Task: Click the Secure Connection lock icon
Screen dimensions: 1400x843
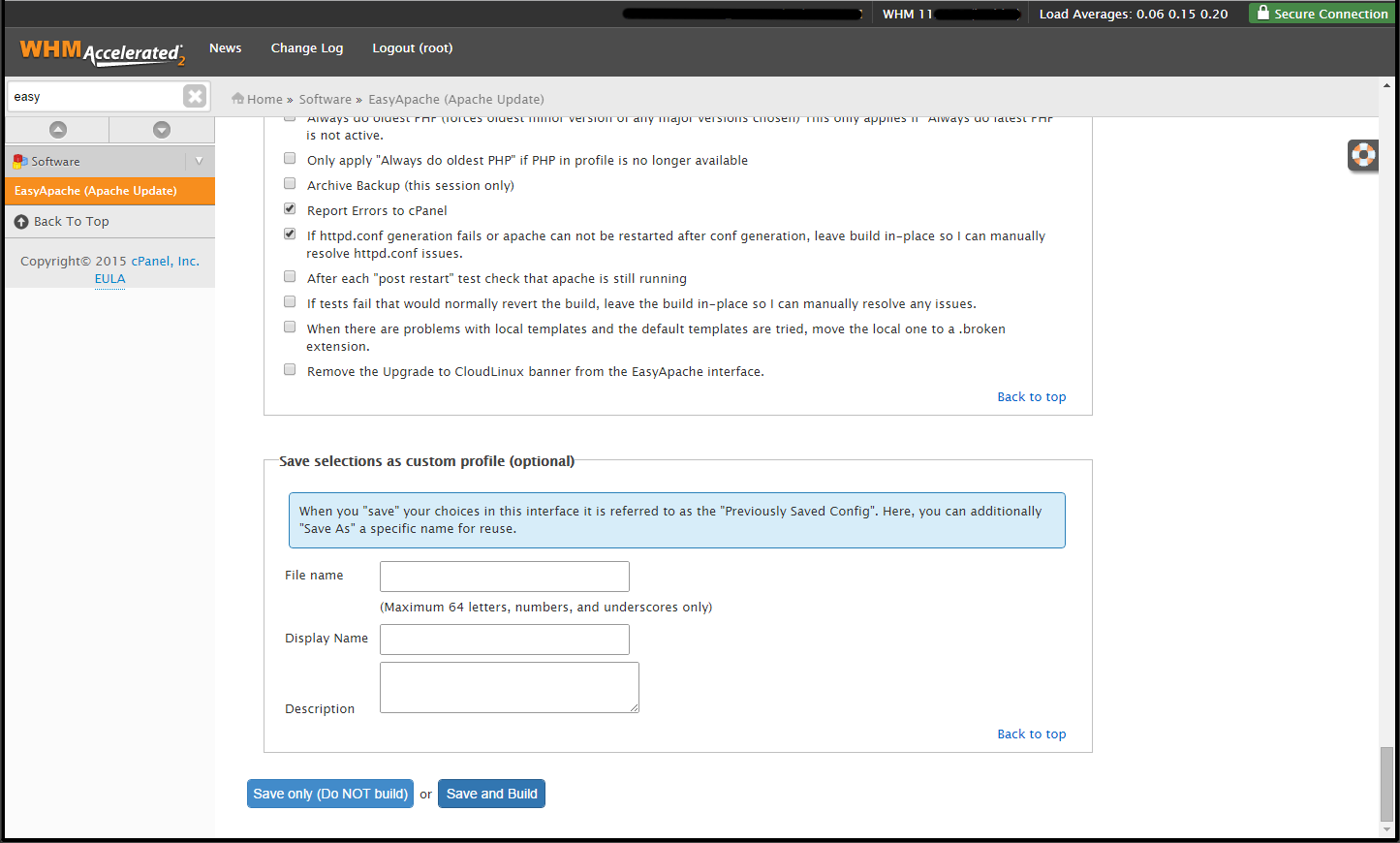Action: coord(1262,13)
